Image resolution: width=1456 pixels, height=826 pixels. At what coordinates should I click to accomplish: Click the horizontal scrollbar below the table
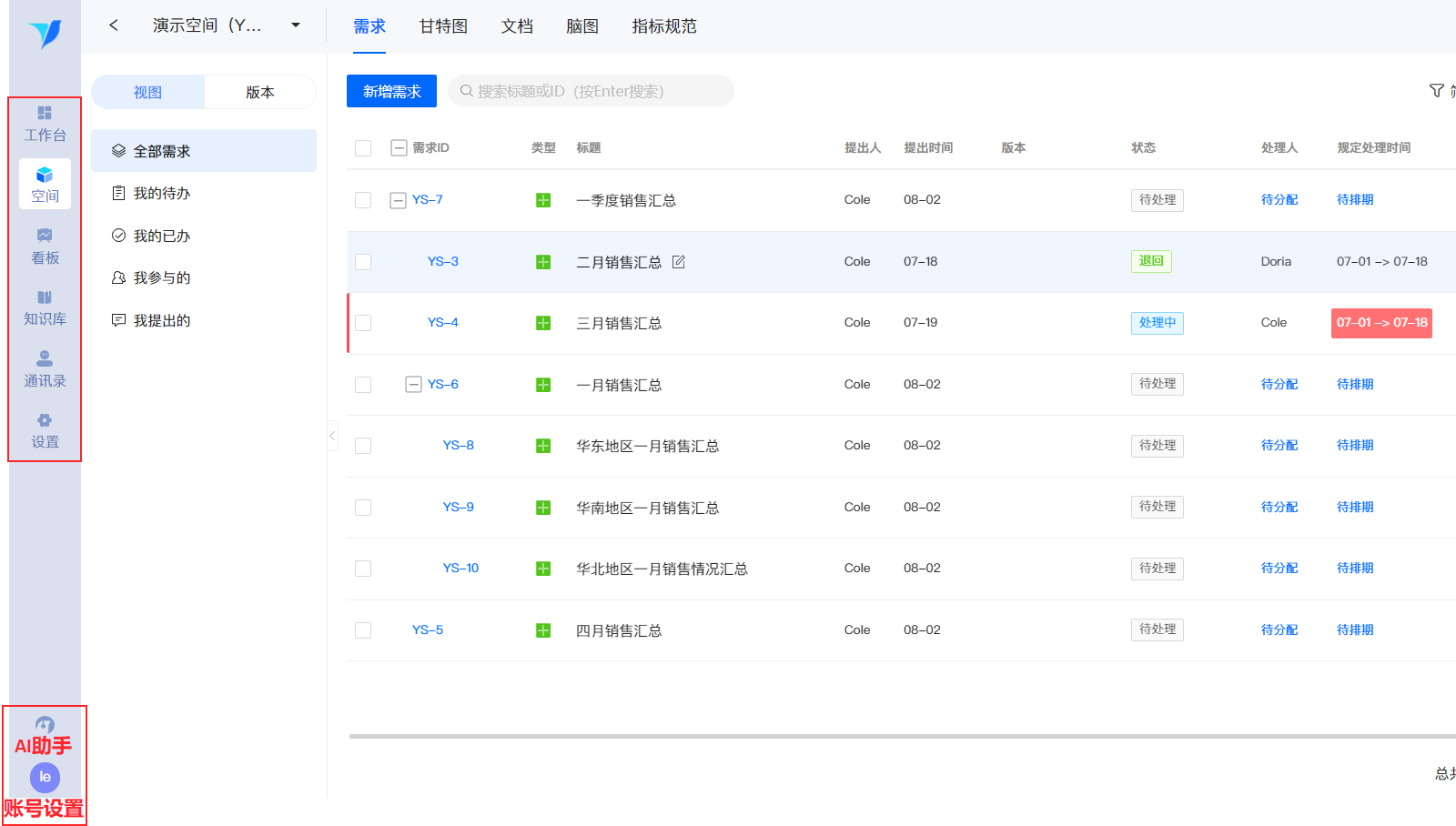point(901,736)
